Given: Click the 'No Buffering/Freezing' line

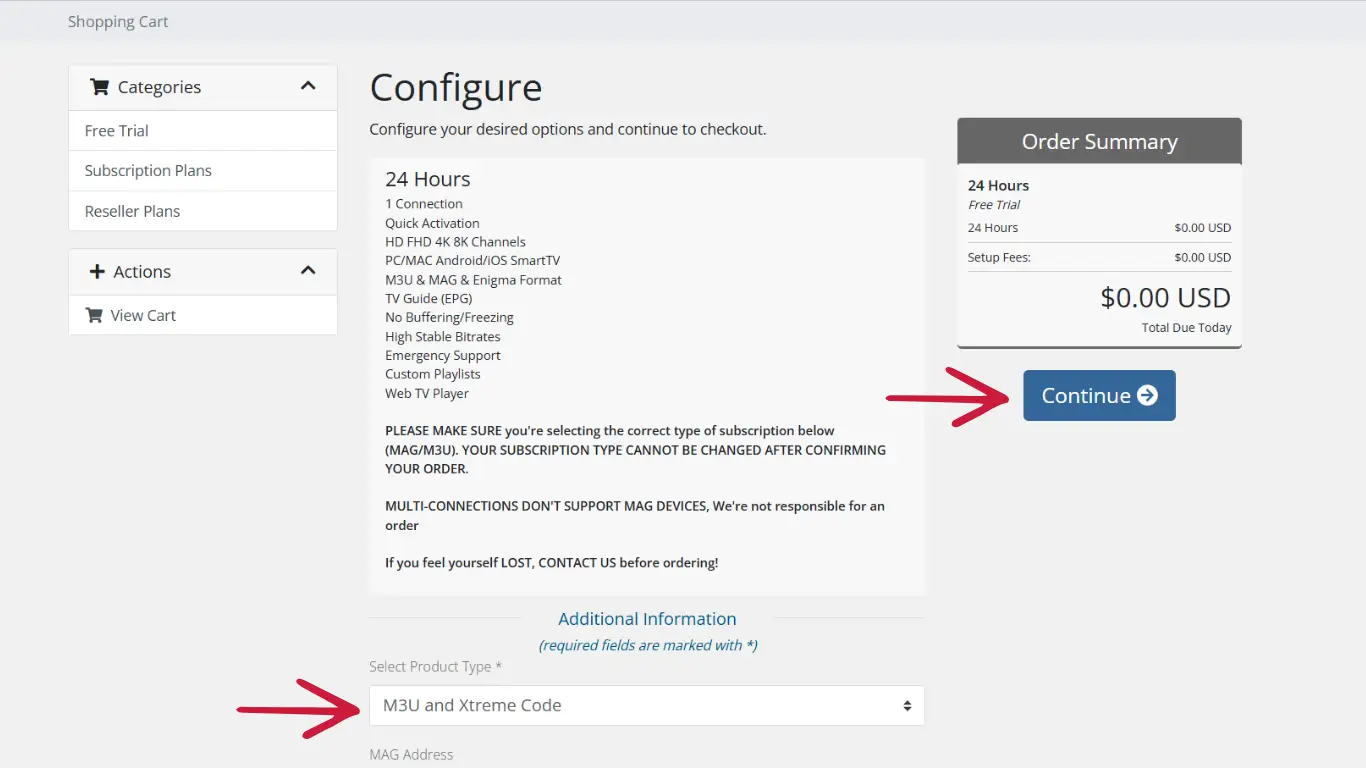Looking at the screenshot, I should pyautogui.click(x=449, y=317).
